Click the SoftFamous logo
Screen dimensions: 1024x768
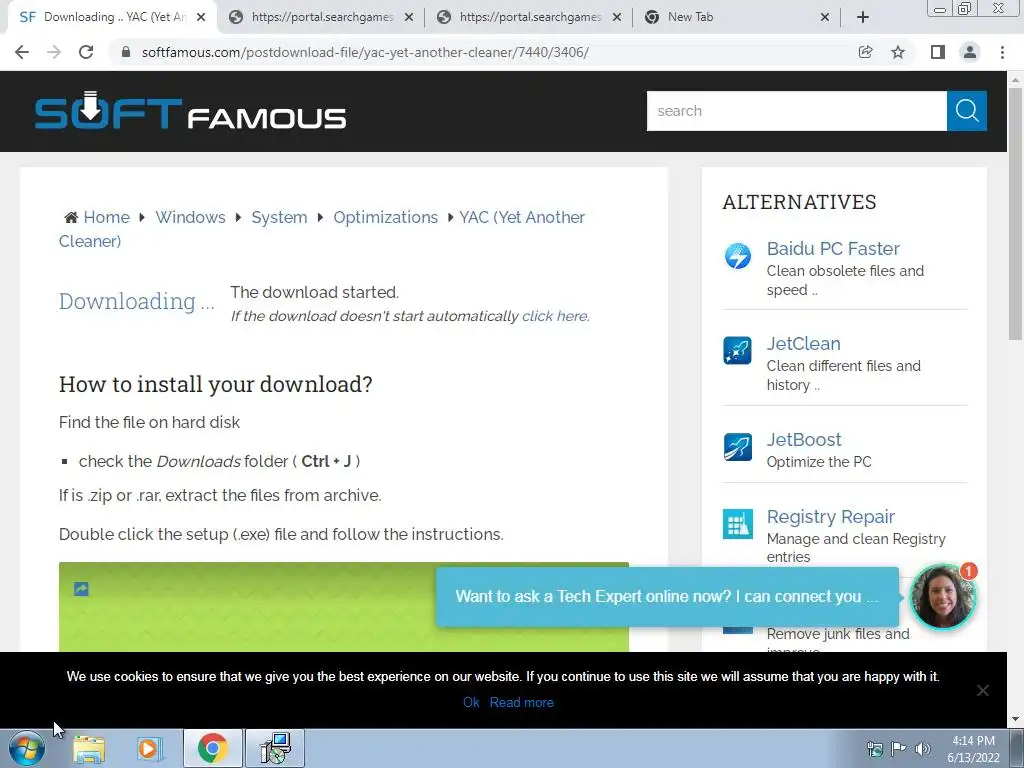[190, 110]
